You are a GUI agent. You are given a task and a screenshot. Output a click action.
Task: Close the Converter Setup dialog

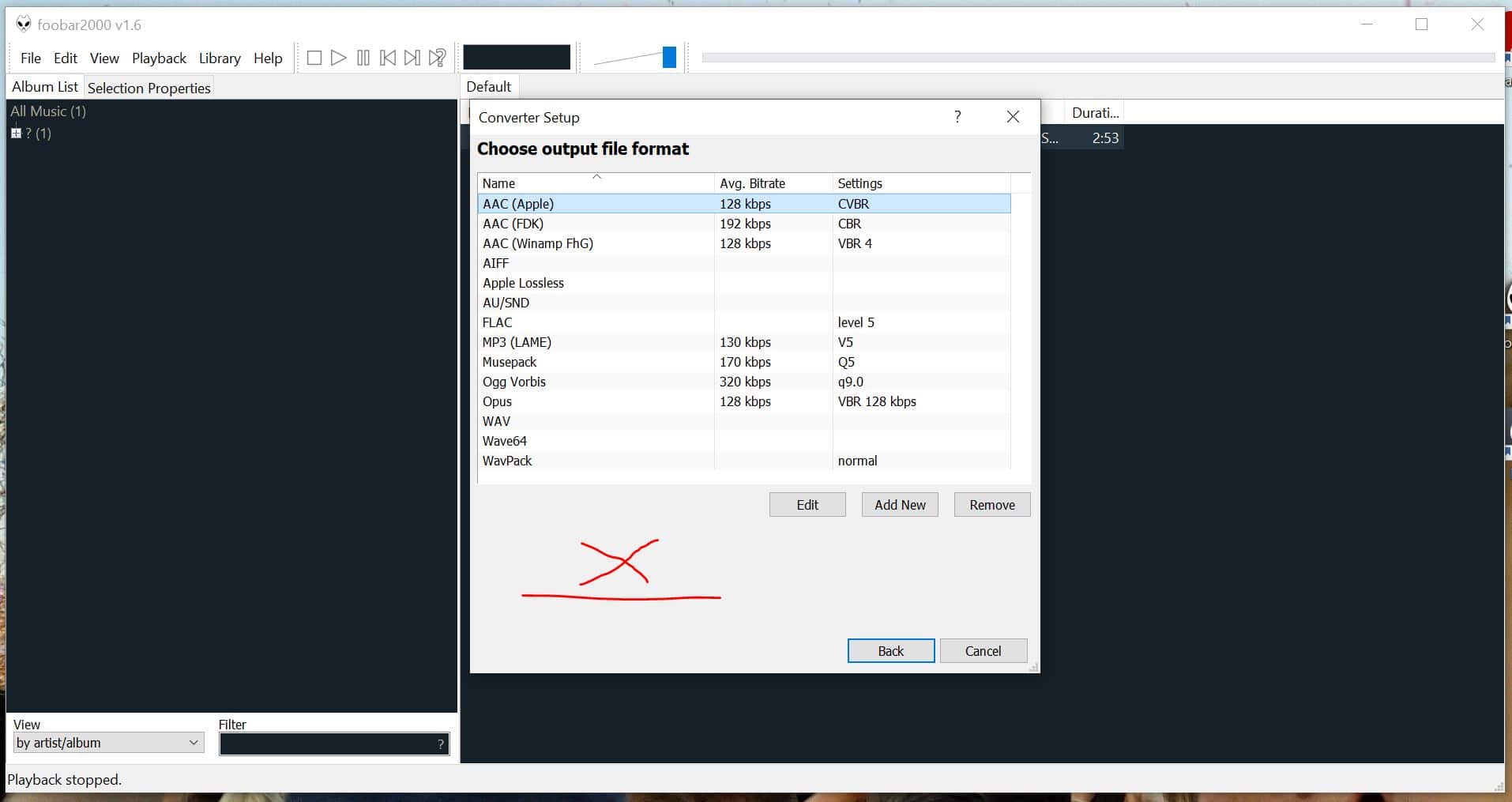coord(1013,117)
